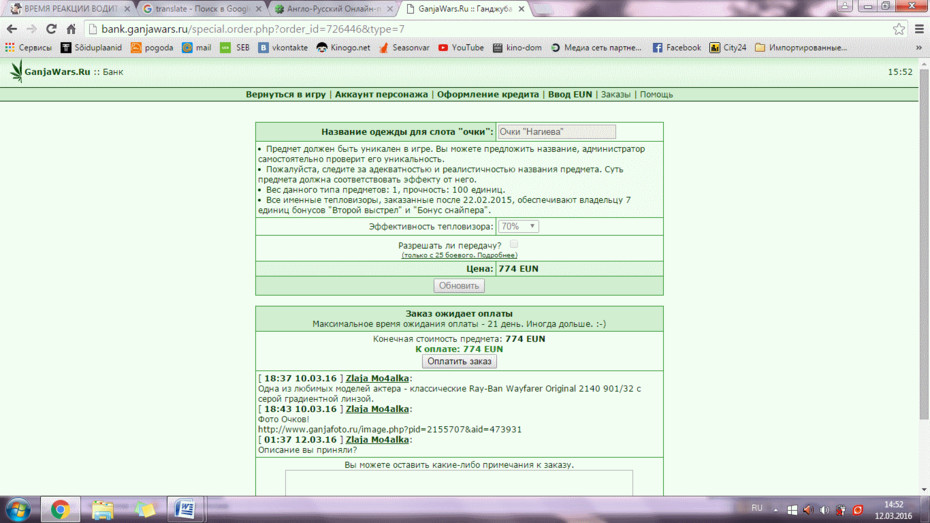Select the GanjaWars.Ru browser tab

[464, 9]
